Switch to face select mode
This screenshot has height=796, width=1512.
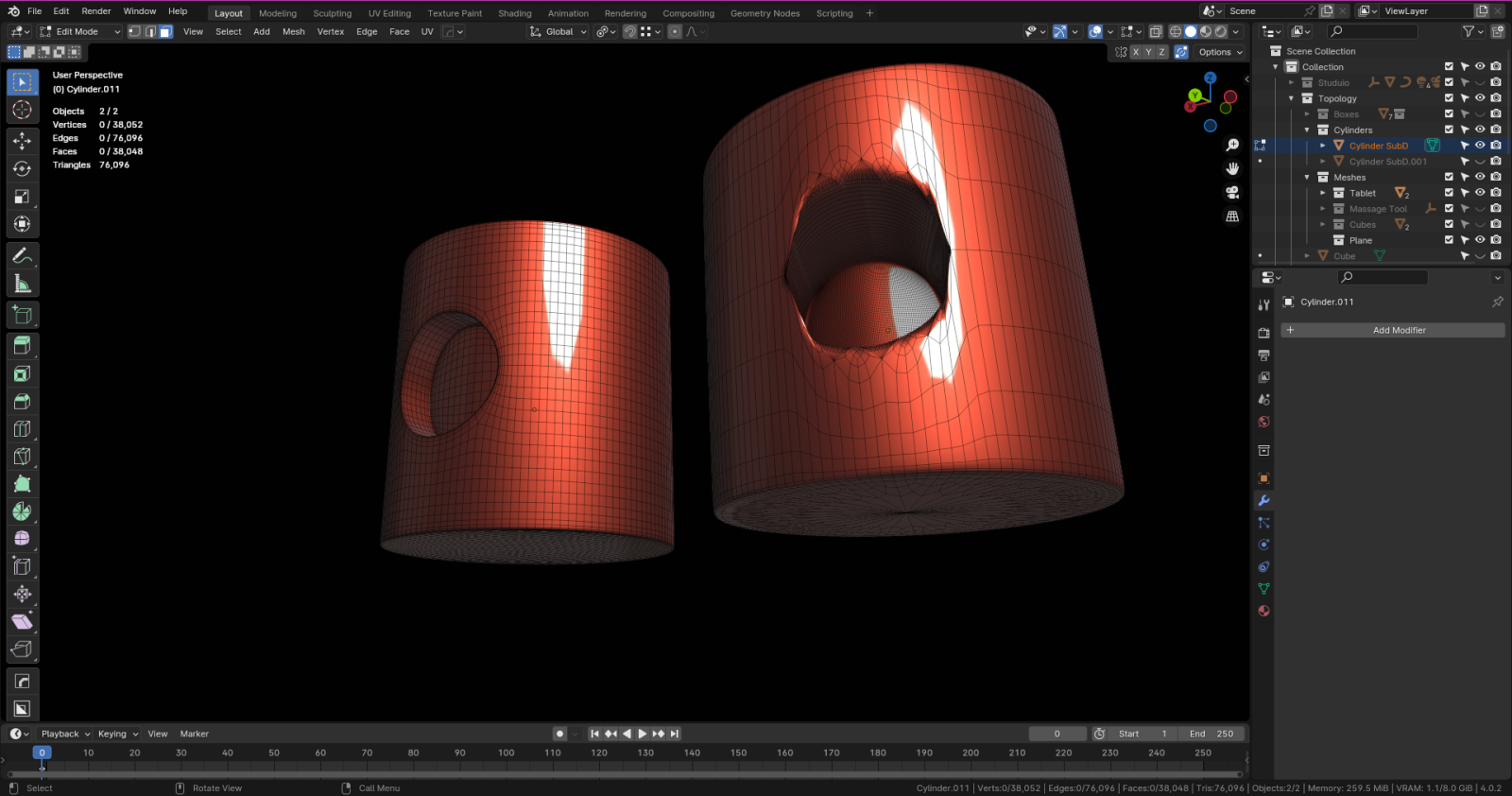165,31
